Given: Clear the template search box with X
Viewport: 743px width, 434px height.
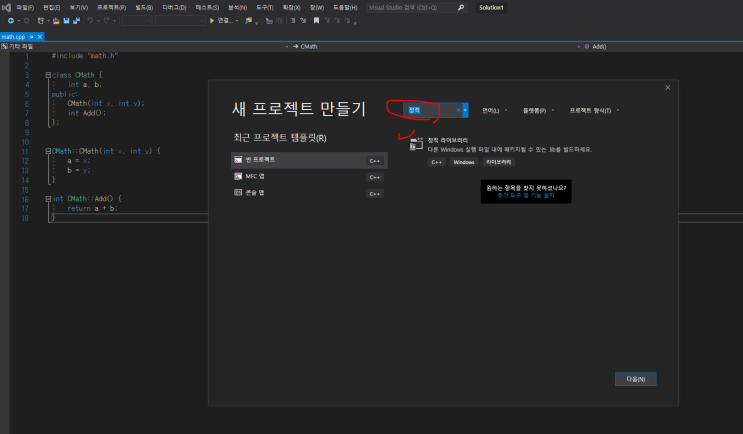Looking at the screenshot, I should [458, 110].
